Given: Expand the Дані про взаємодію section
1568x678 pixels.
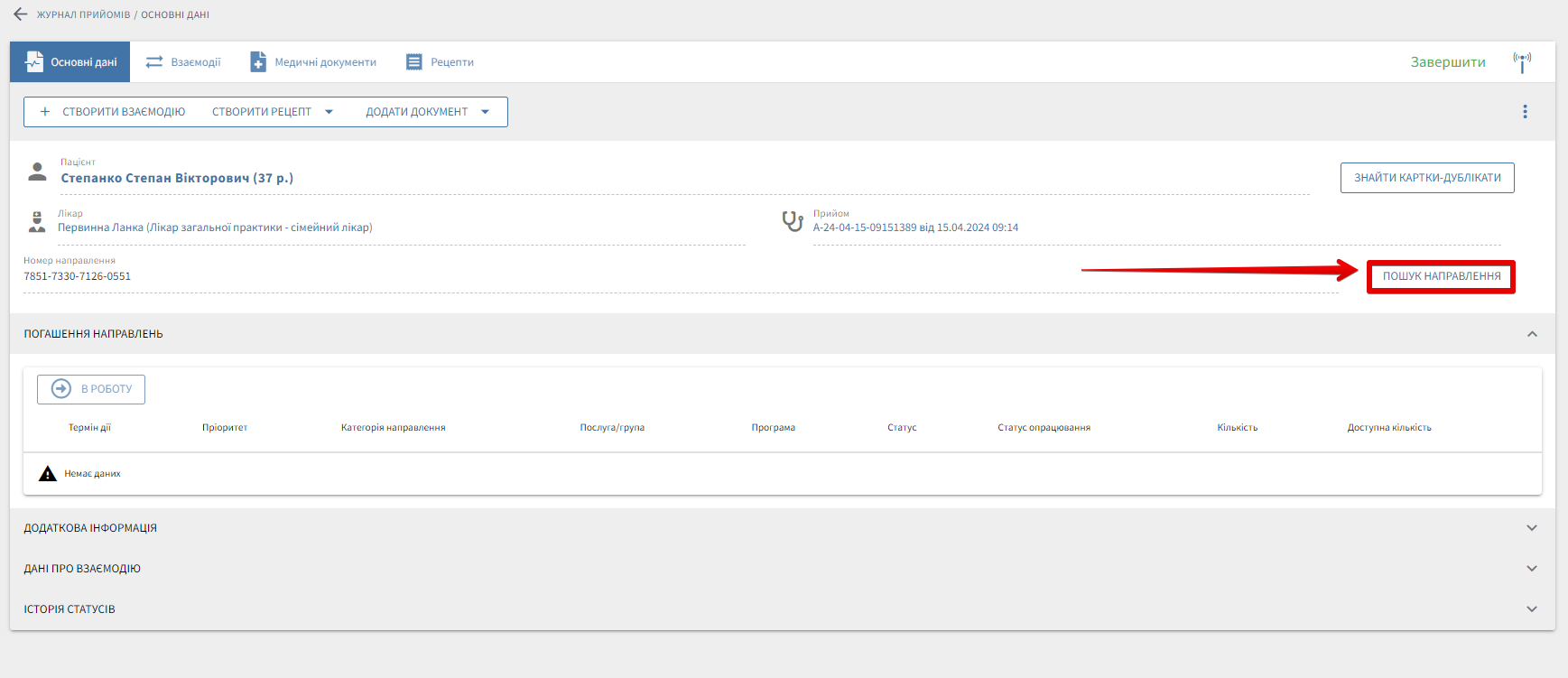Looking at the screenshot, I should coord(1531,569).
